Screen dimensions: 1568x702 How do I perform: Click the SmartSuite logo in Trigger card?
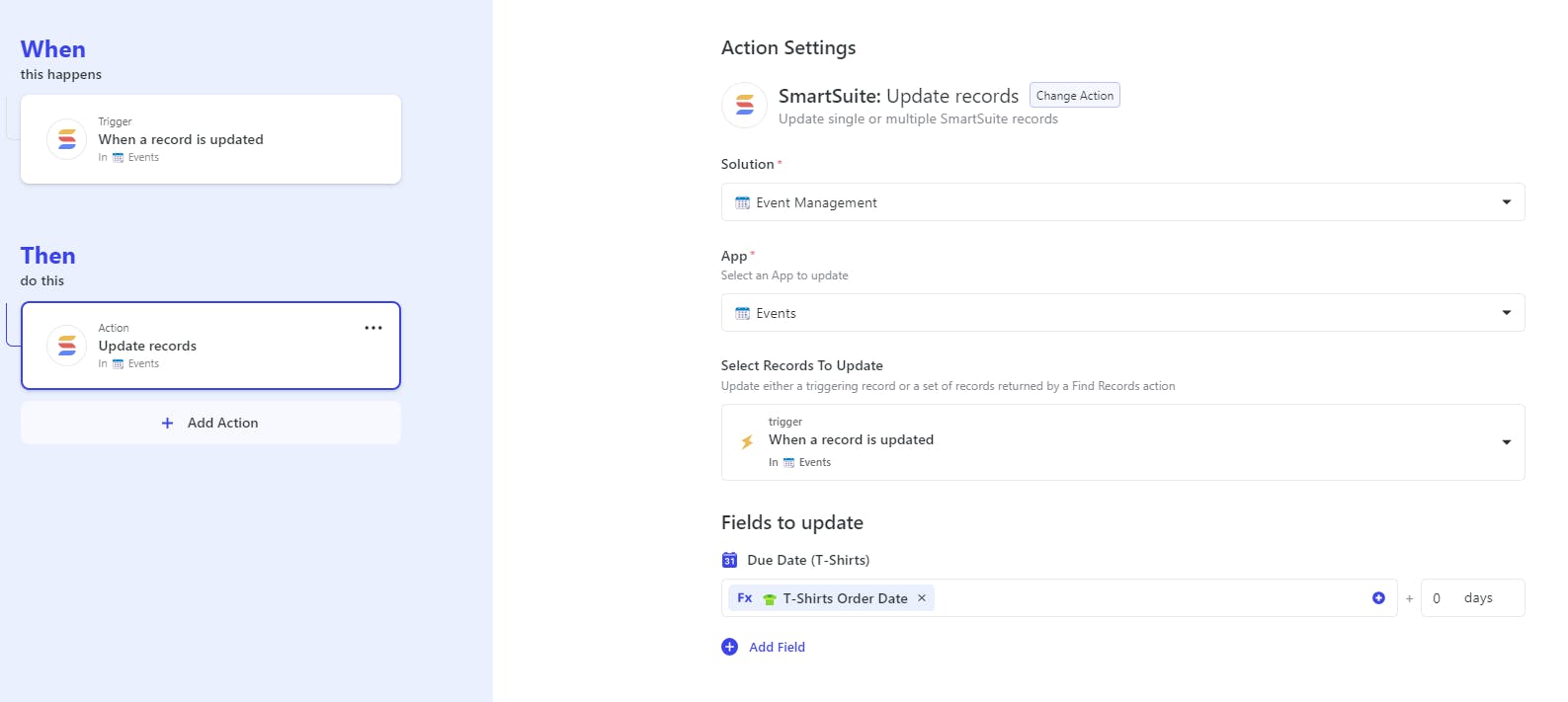67,139
